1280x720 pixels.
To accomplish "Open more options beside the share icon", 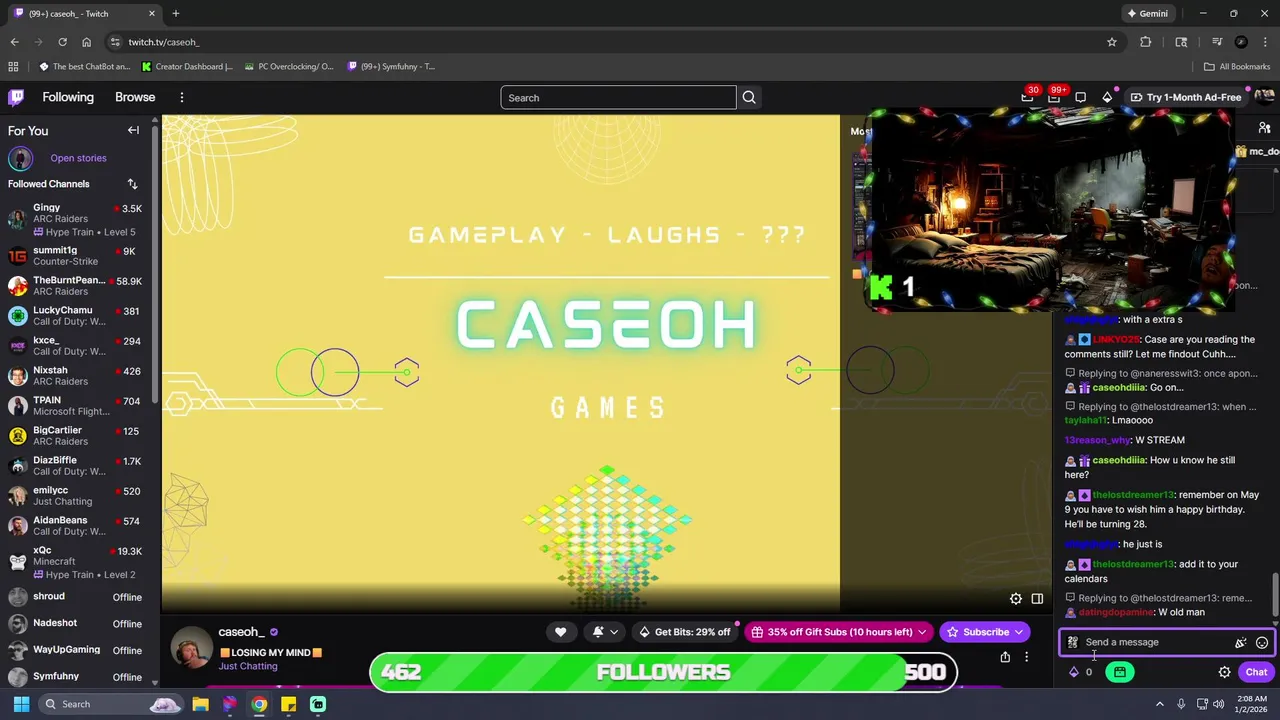I will [1026, 657].
